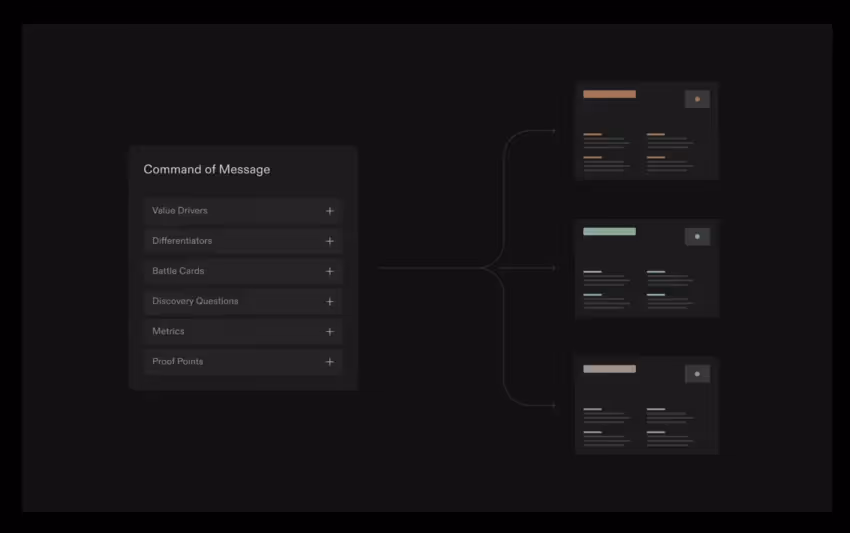Select the Battle Cards label
This screenshot has height=533, width=850.
[x=178, y=271]
